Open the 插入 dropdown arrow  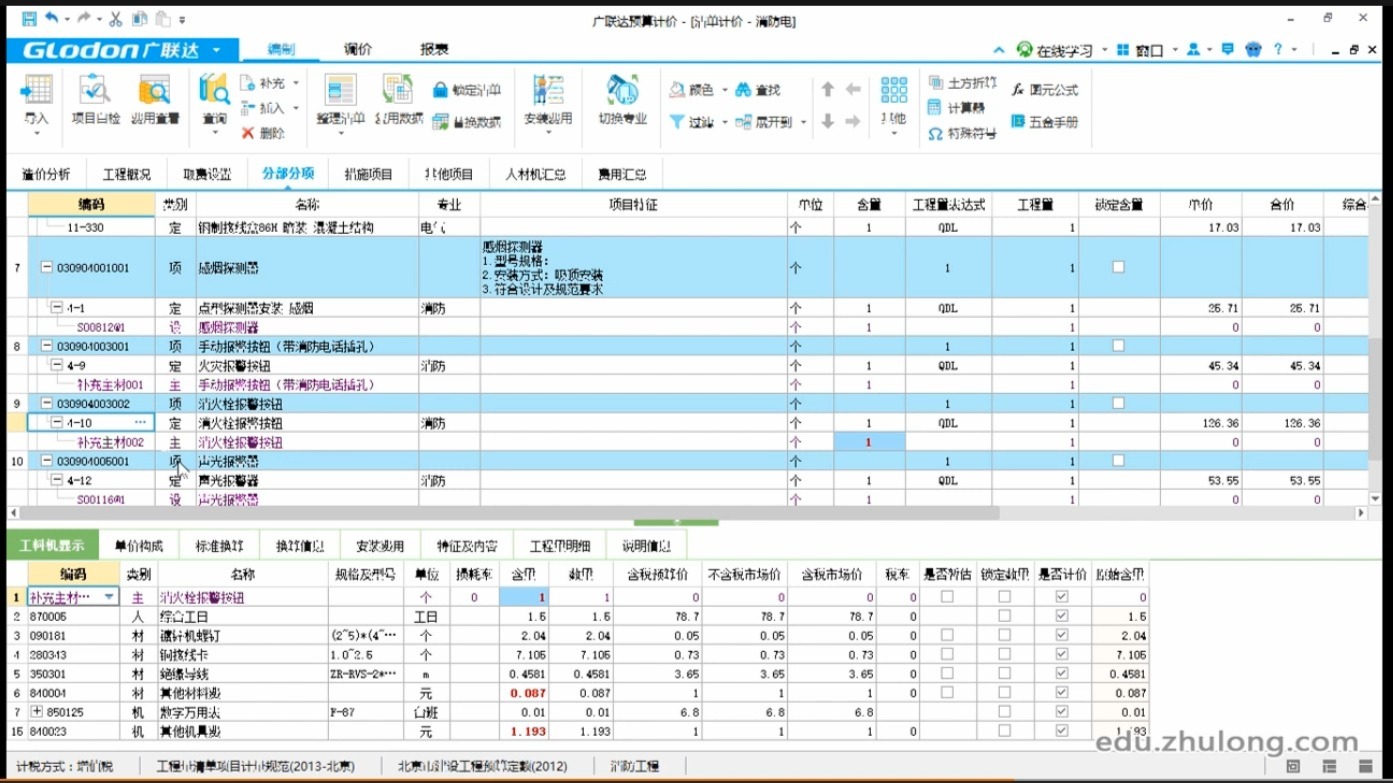point(296,108)
